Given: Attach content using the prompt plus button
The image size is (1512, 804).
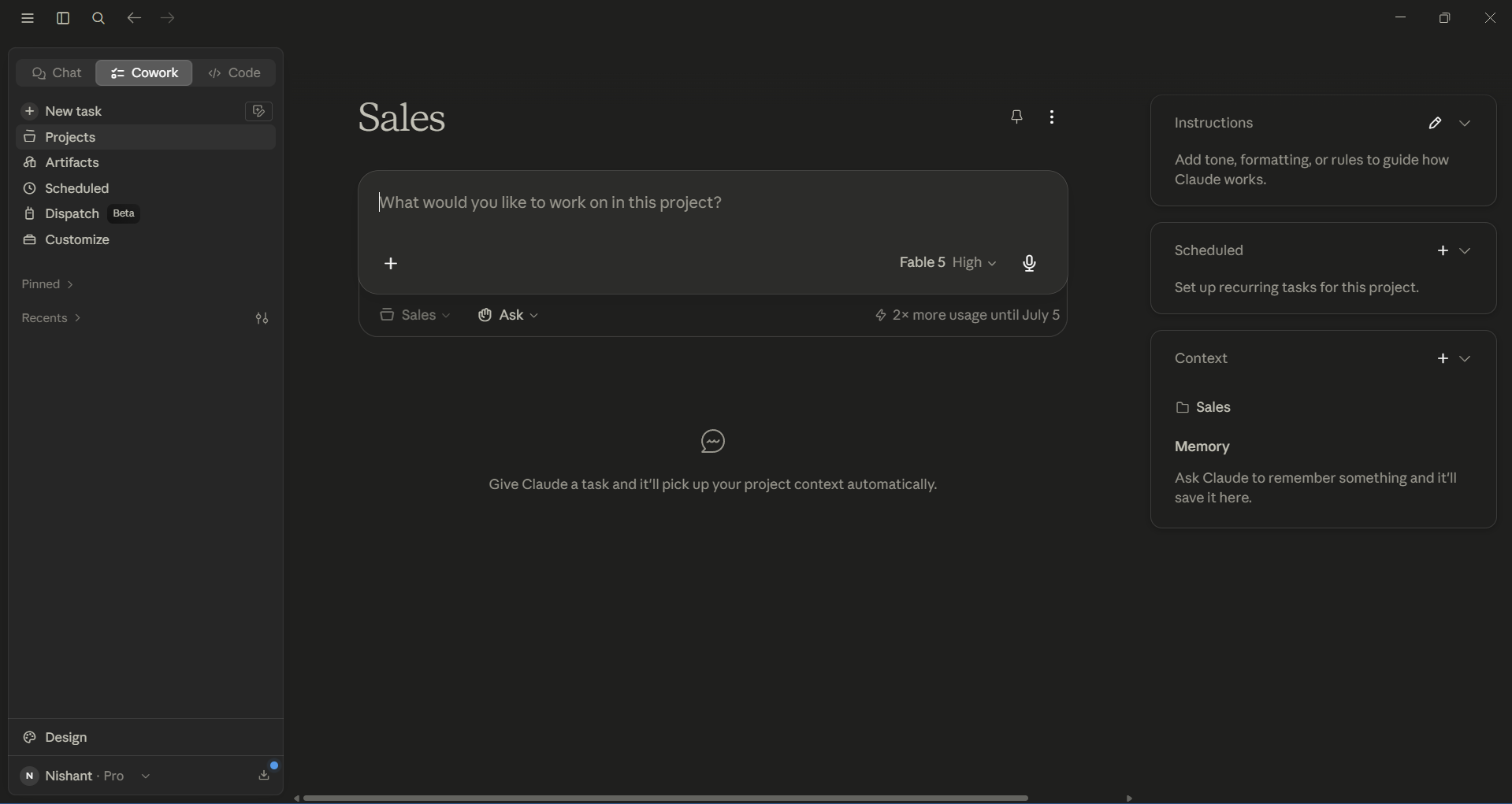Looking at the screenshot, I should pyautogui.click(x=392, y=264).
